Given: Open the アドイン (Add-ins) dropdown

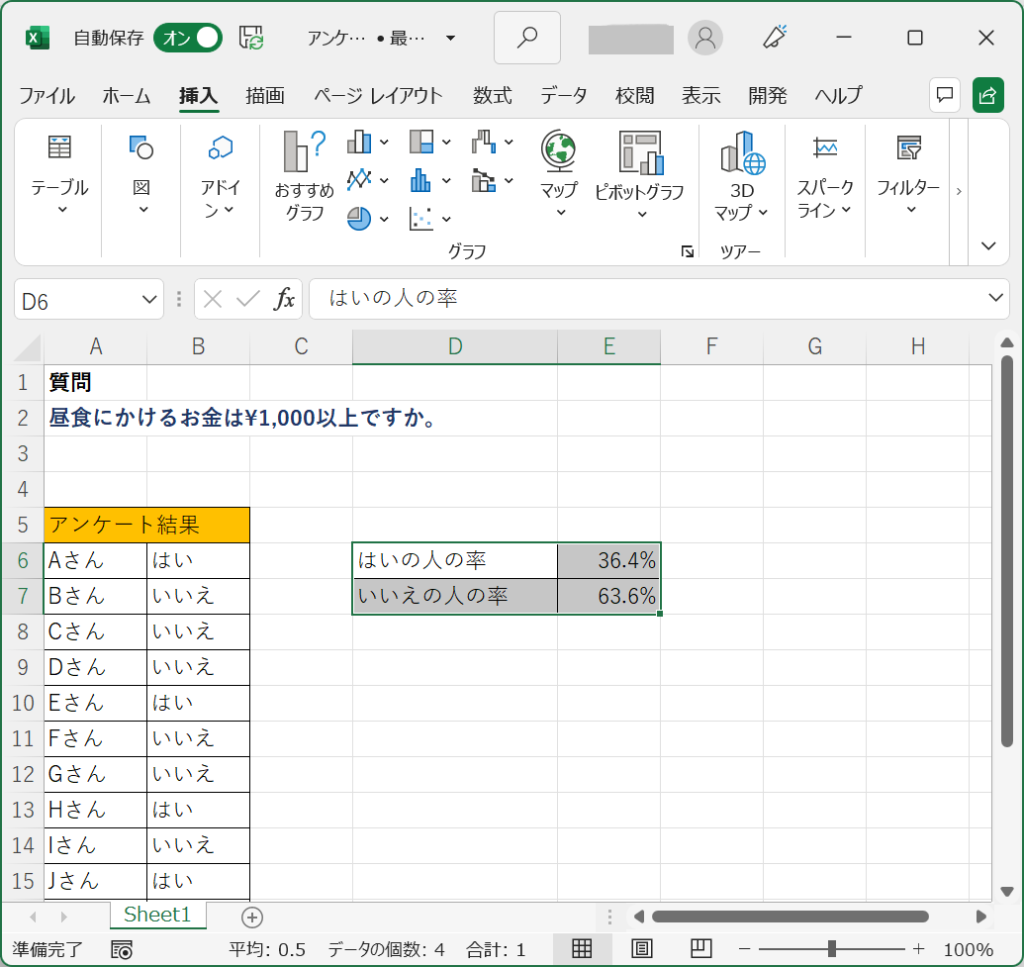Looking at the screenshot, I should point(220,175).
